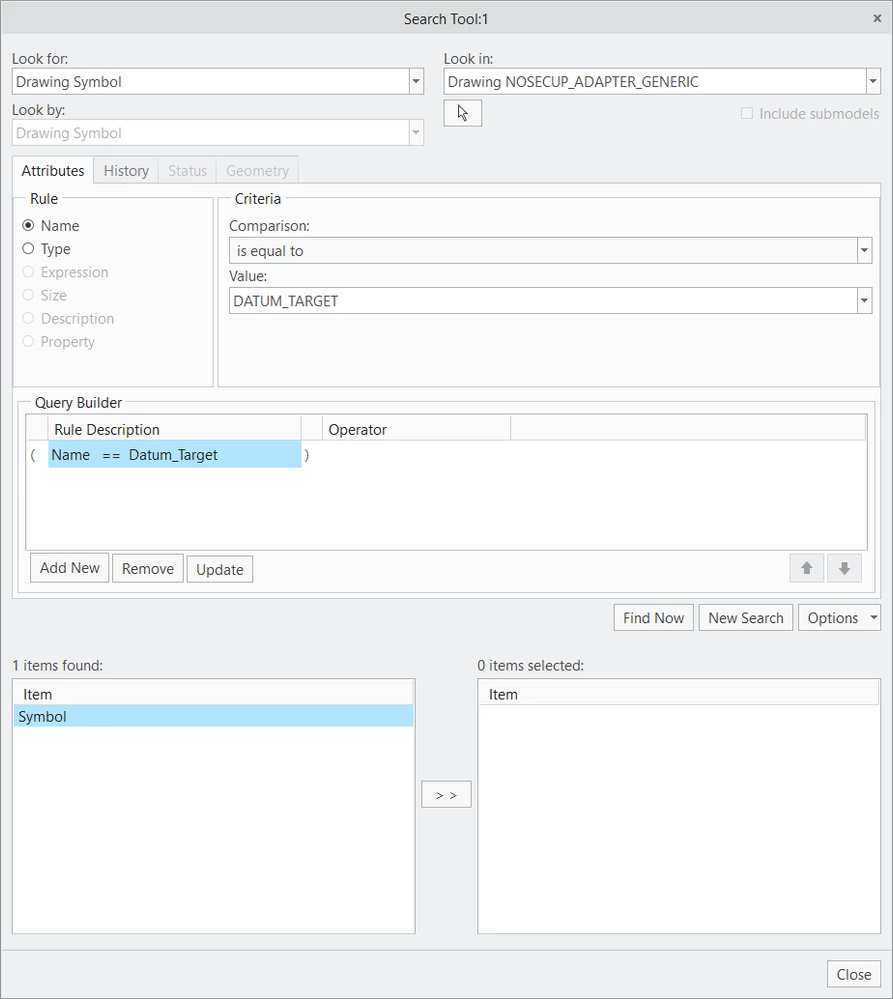Switch to the Geometry tab
Image resolution: width=893 pixels, height=999 pixels.
(257, 171)
